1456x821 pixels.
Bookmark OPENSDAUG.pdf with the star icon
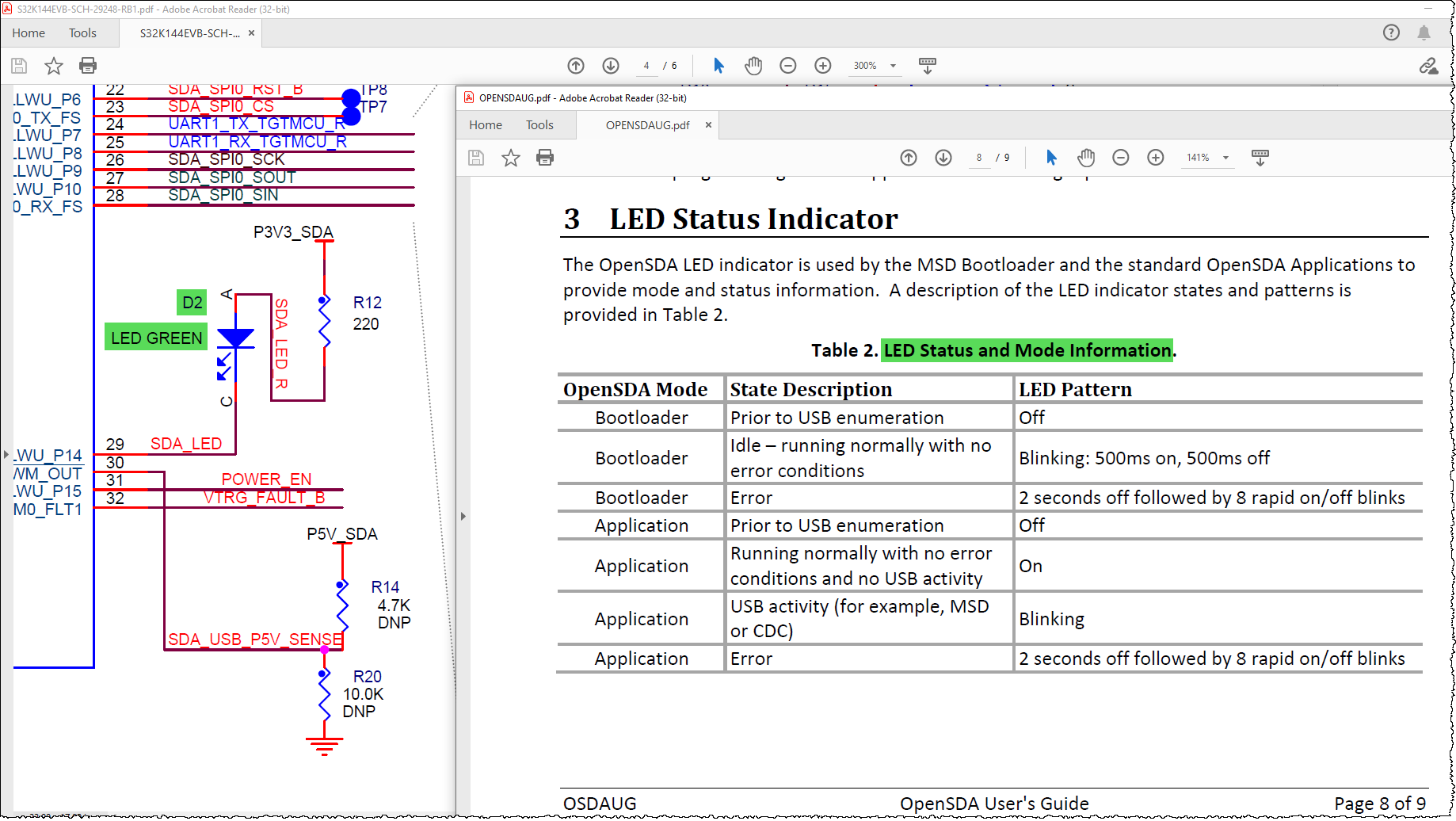pos(511,158)
